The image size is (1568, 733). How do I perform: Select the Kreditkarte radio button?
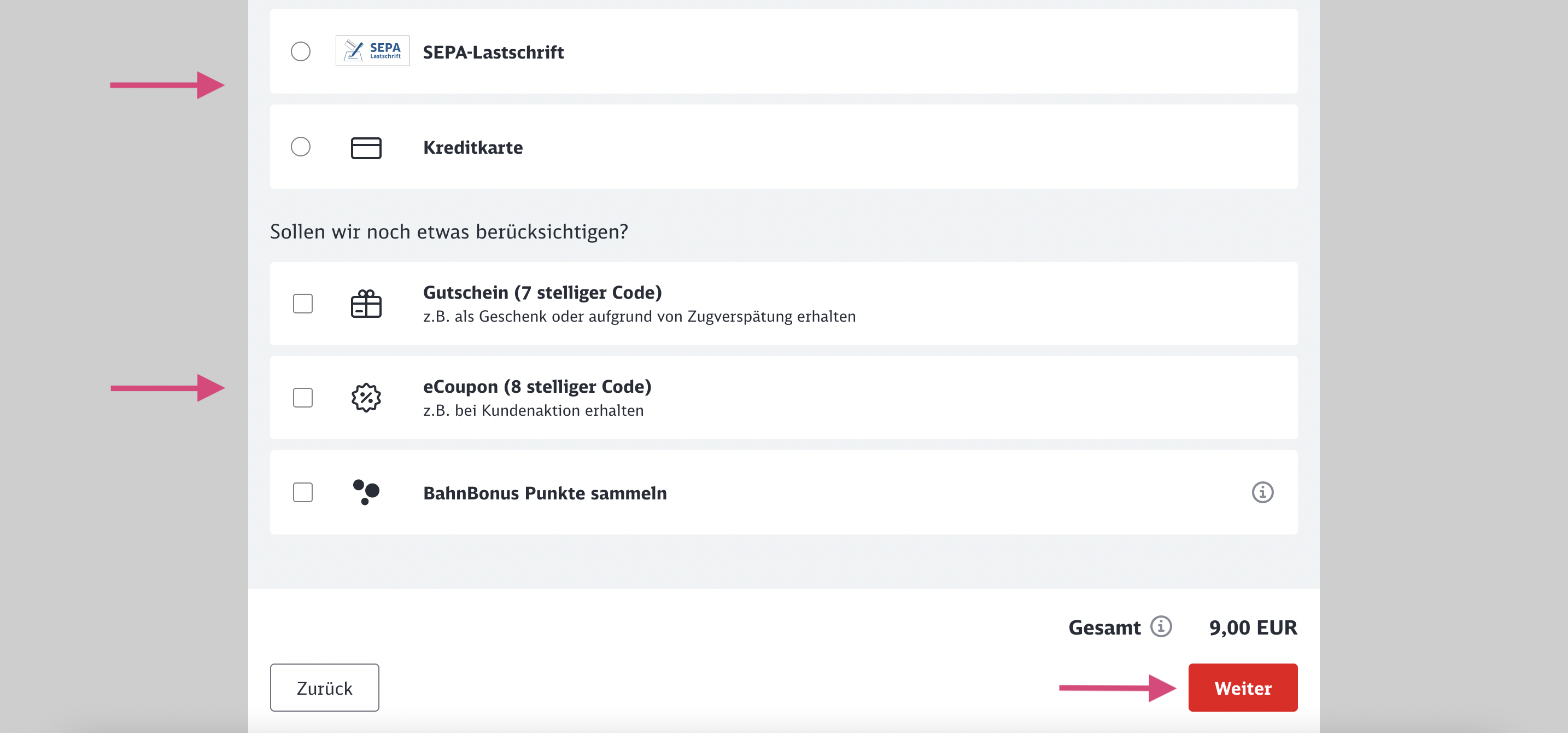click(x=301, y=147)
